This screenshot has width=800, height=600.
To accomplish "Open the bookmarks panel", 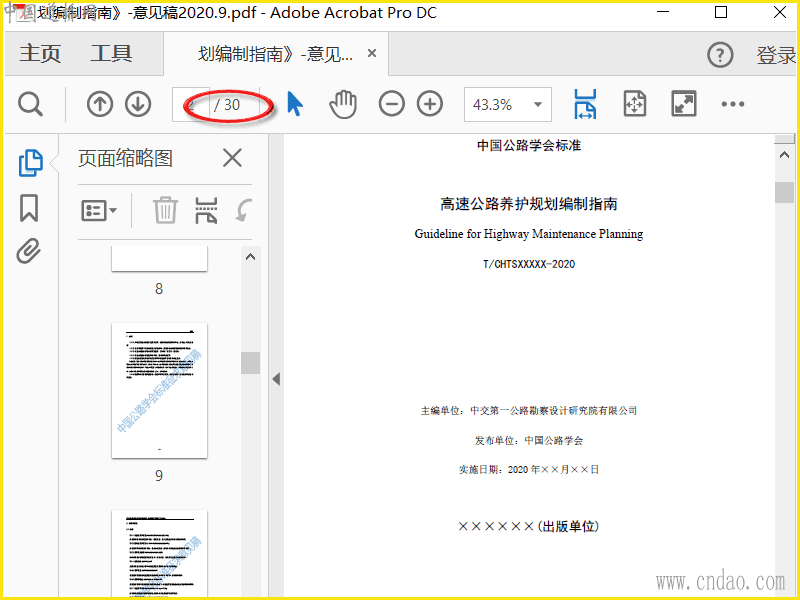I will pos(29,208).
